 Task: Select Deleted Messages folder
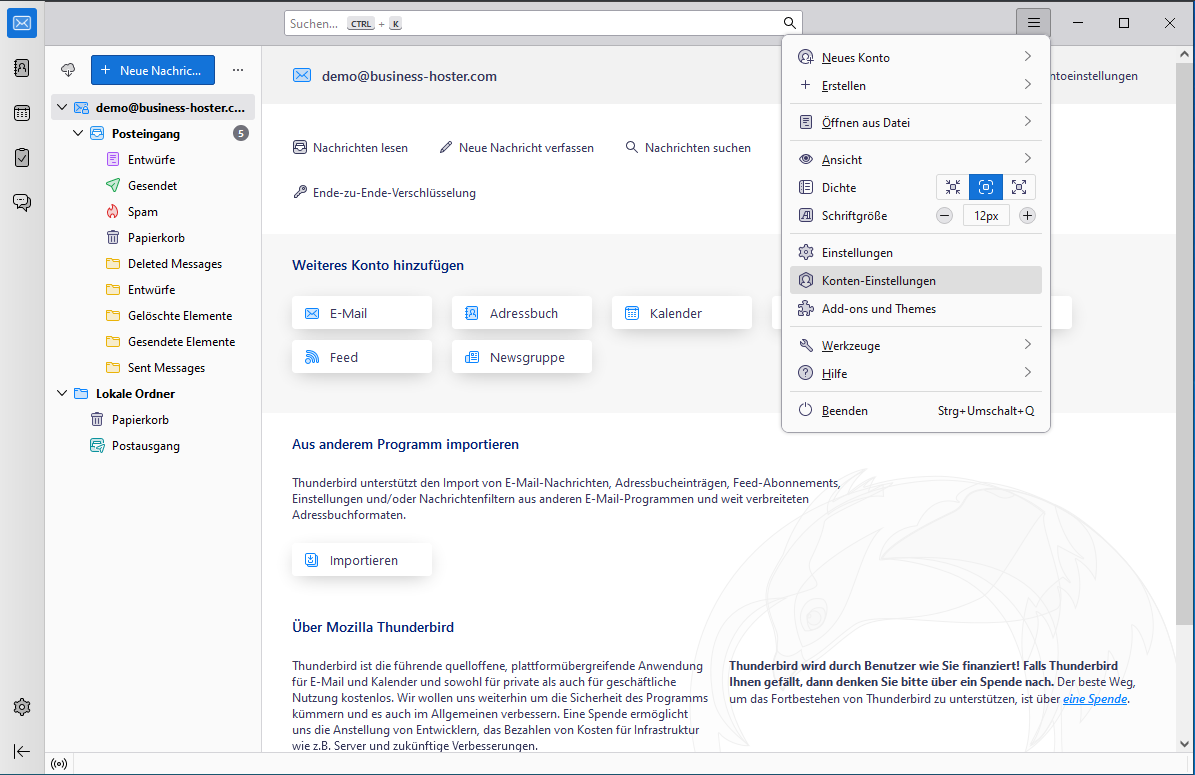[153, 264]
